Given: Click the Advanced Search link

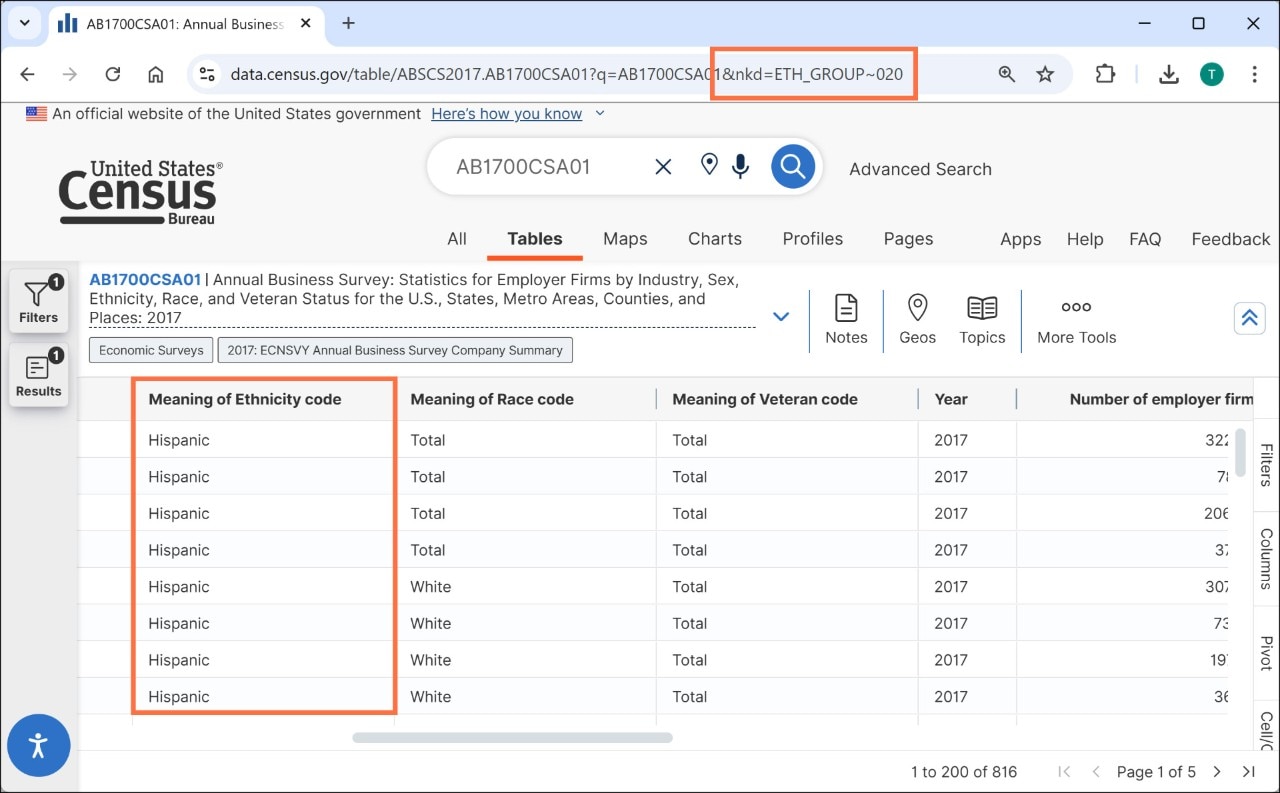Looking at the screenshot, I should (x=920, y=169).
